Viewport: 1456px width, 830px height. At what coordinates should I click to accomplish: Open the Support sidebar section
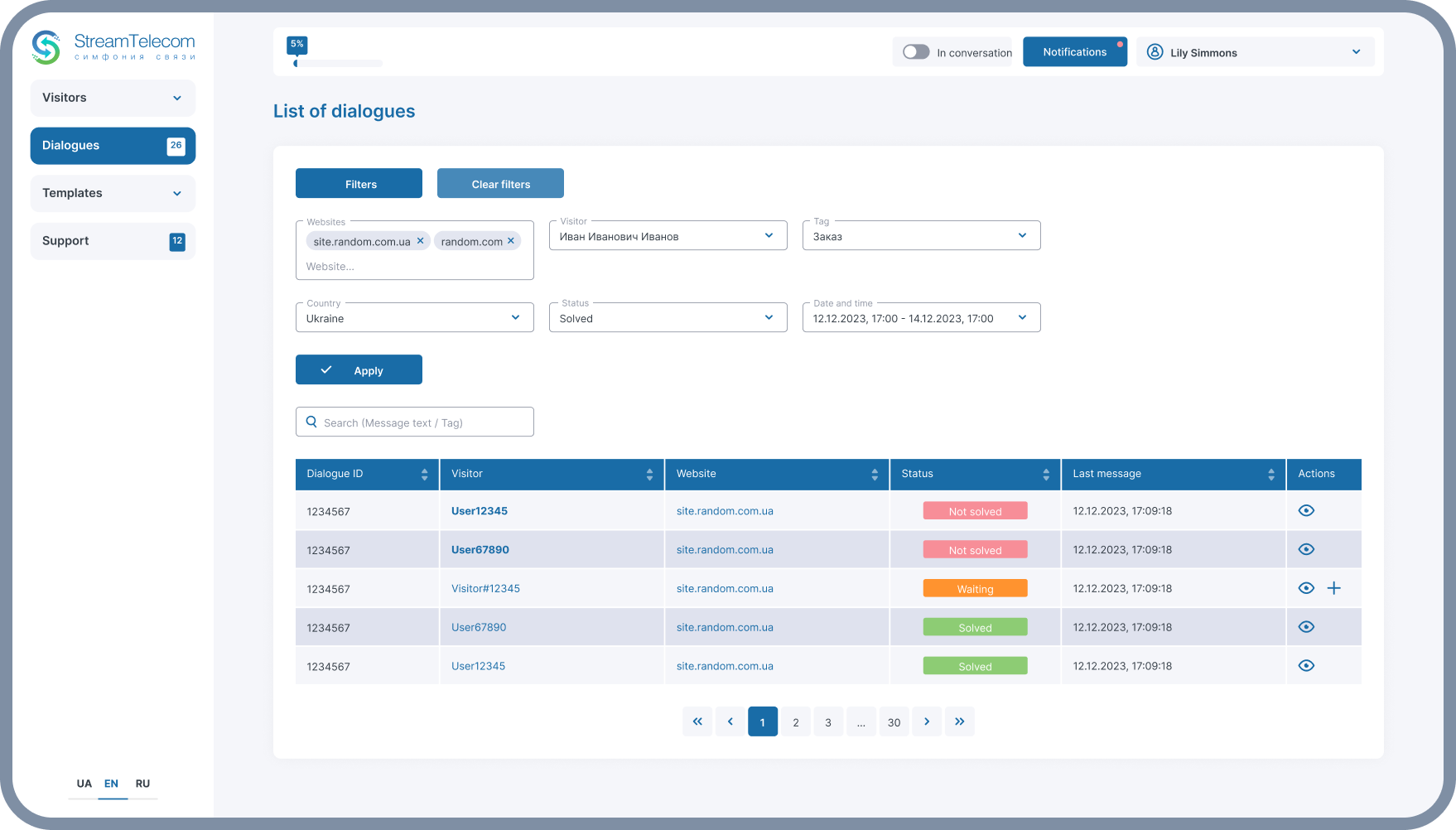tap(113, 241)
